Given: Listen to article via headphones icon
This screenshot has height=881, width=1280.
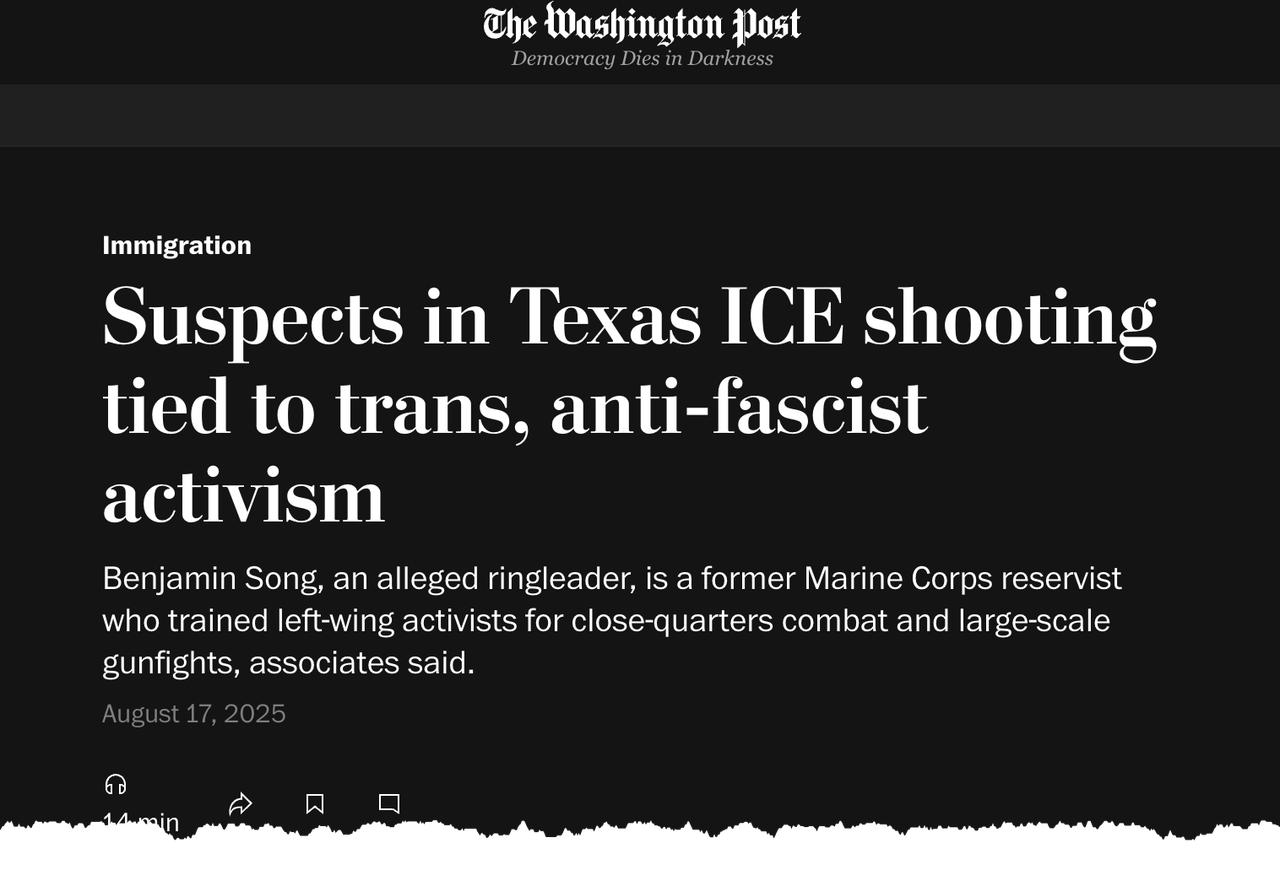Looking at the screenshot, I should point(116,784).
